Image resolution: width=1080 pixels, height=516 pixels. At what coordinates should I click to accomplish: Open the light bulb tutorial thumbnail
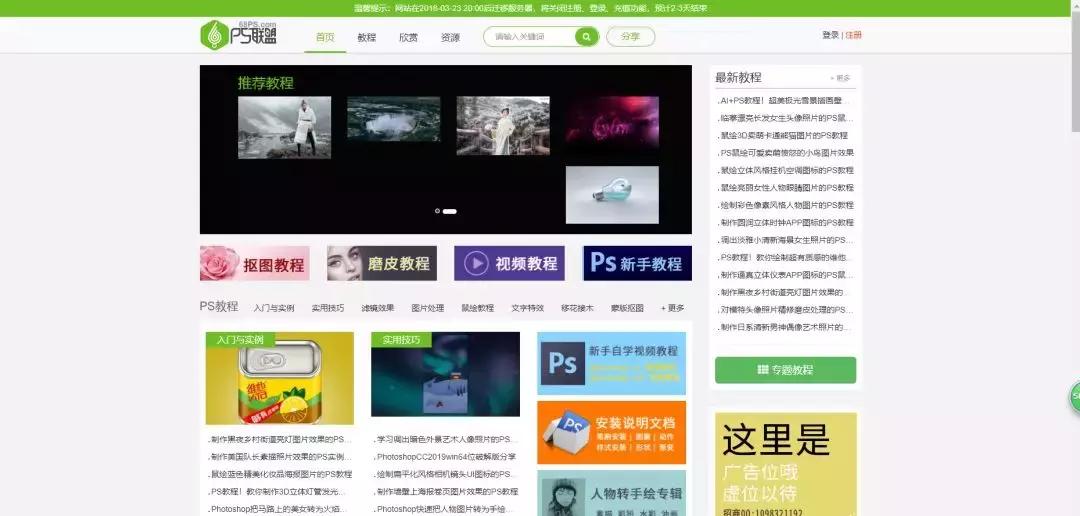[612, 195]
